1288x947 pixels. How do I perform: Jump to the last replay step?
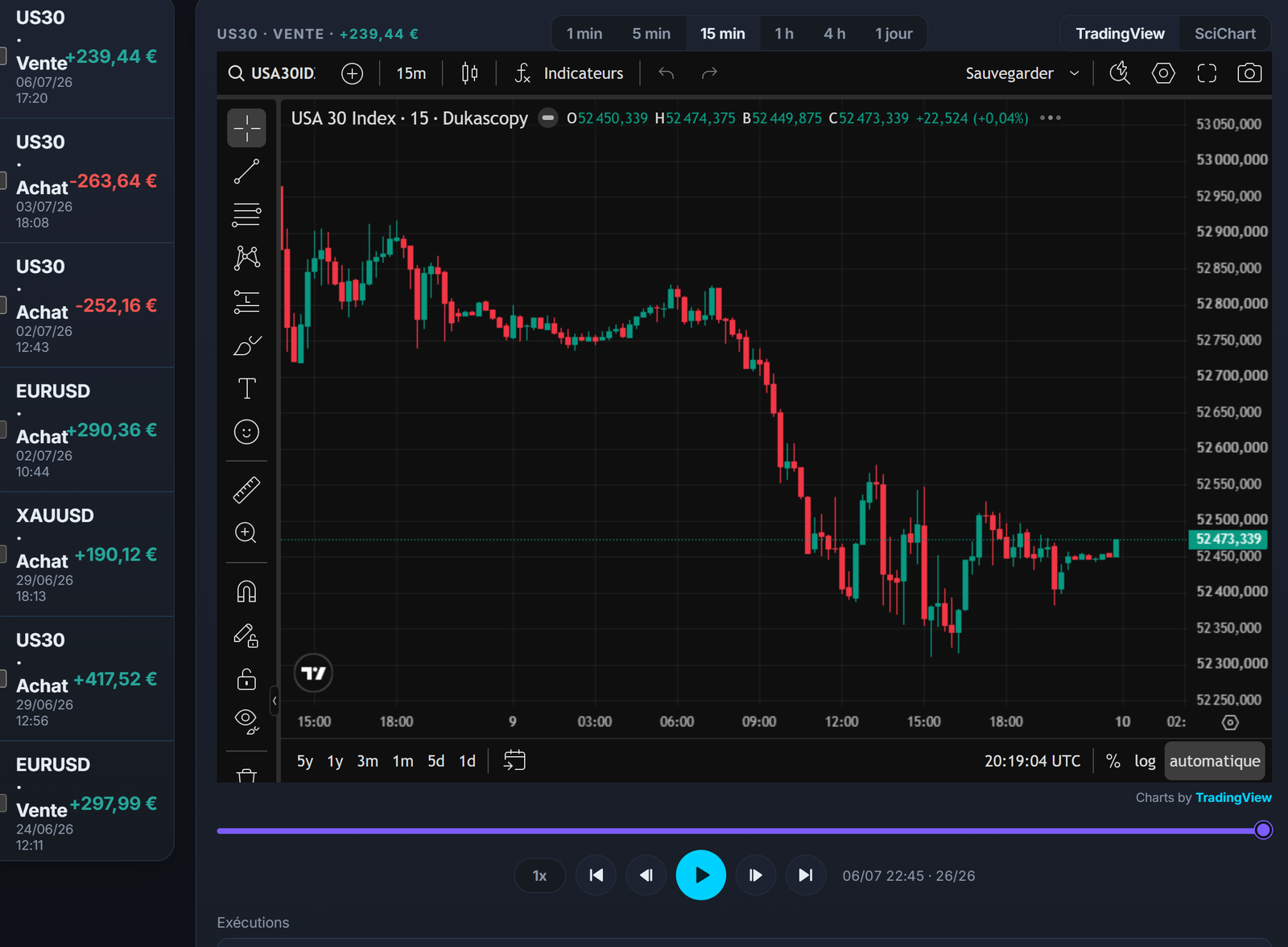806,875
